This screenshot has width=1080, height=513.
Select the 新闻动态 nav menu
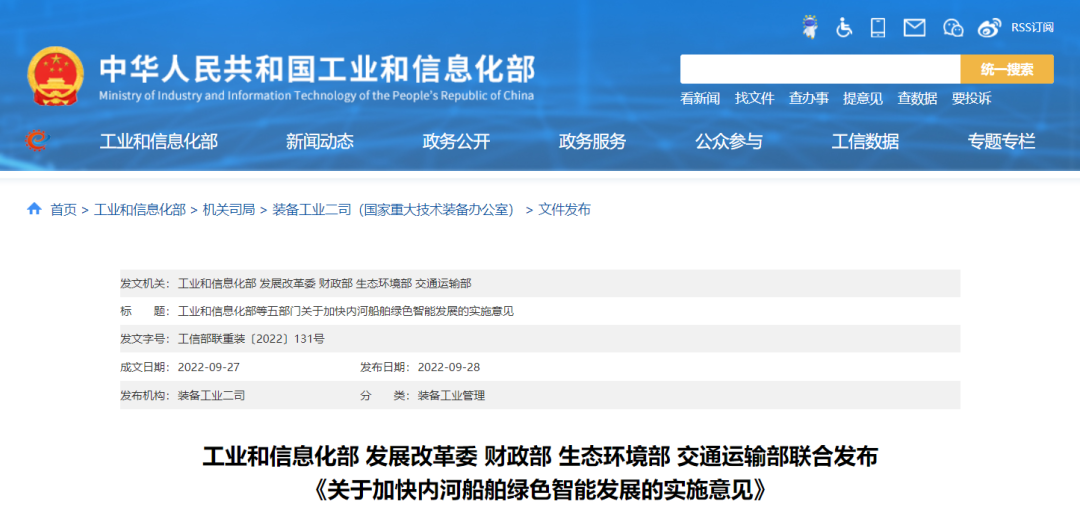[320, 142]
